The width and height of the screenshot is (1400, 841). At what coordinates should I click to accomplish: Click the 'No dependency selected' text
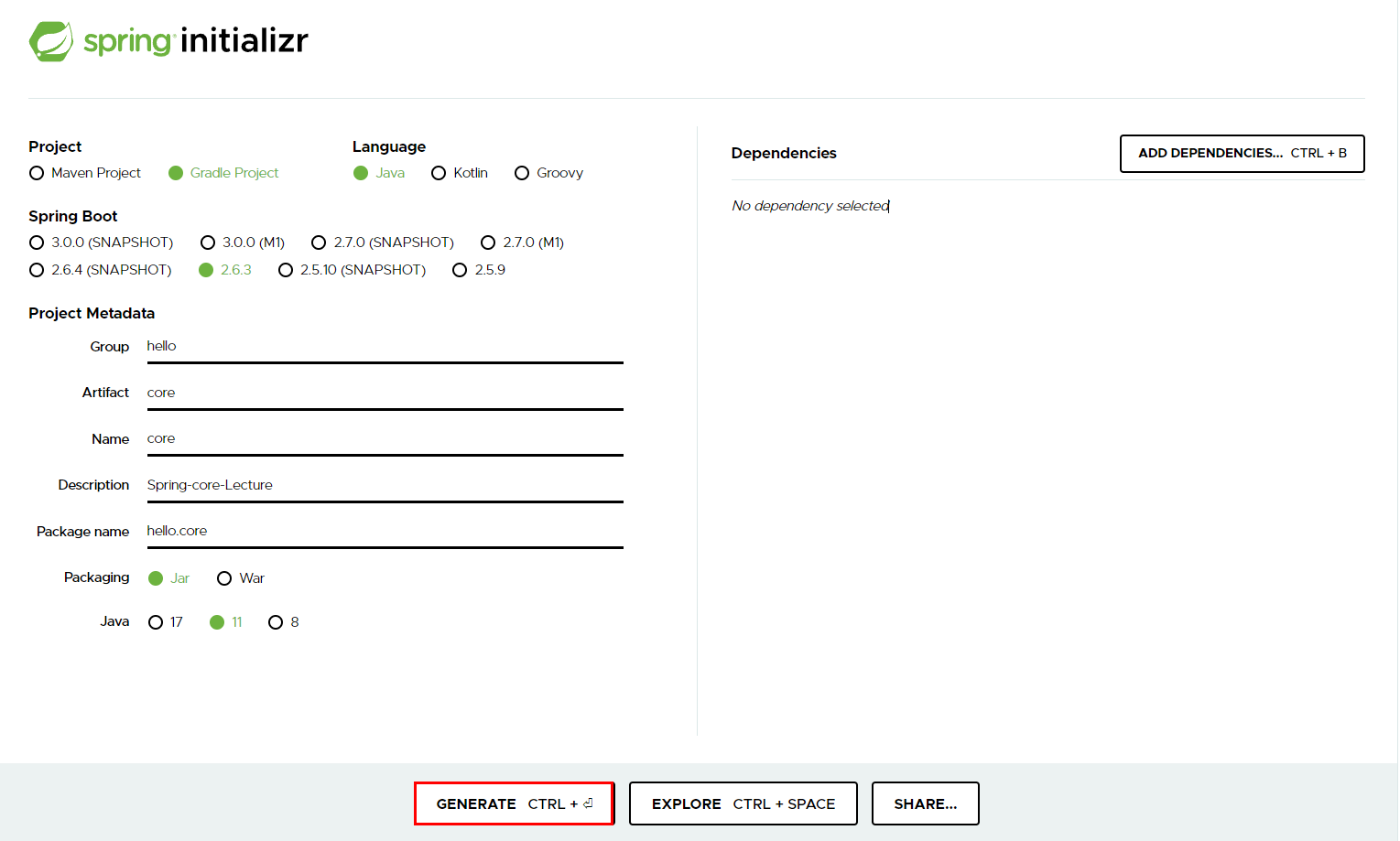tap(810, 206)
